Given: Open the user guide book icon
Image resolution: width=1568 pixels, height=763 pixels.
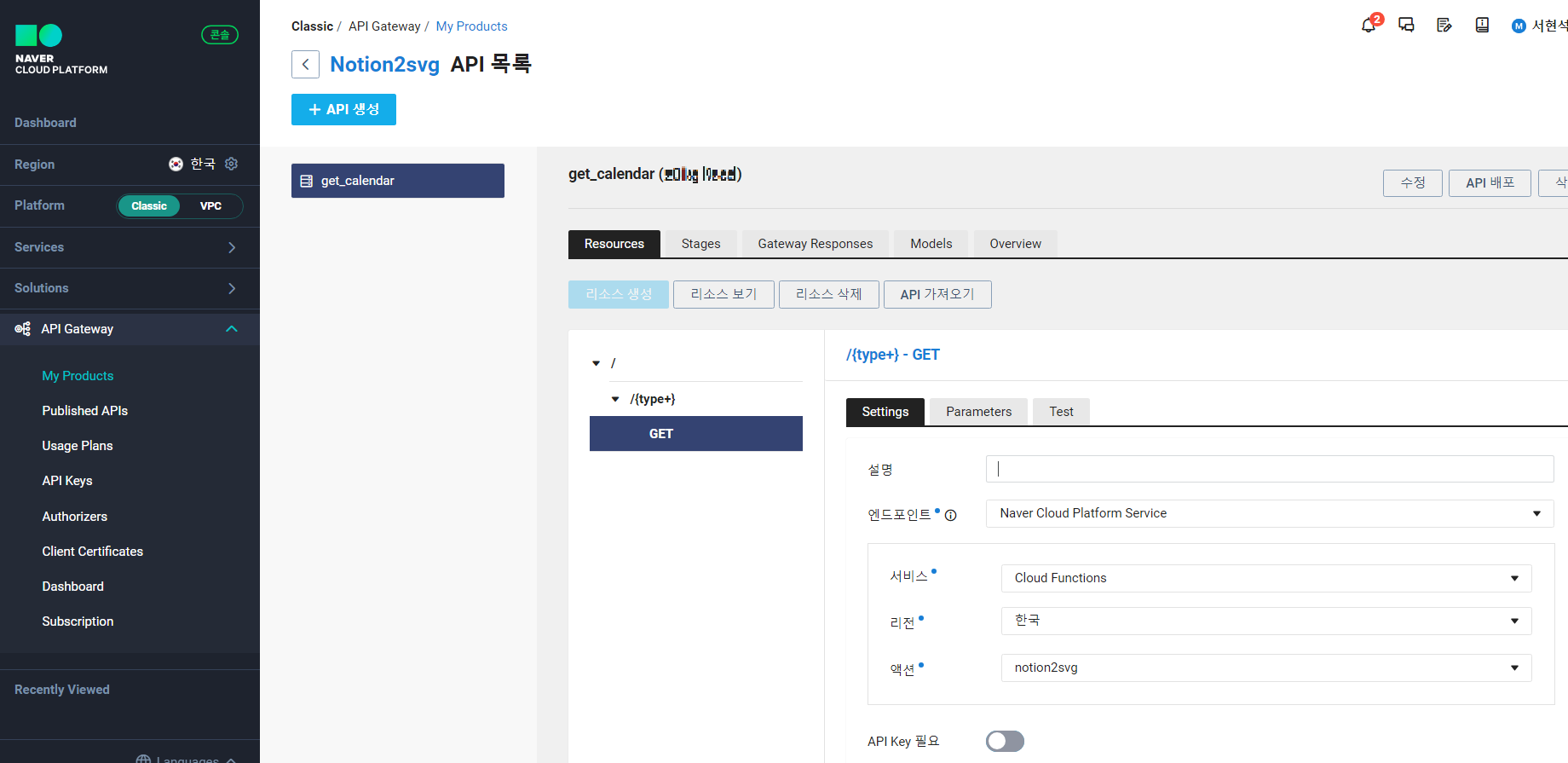Looking at the screenshot, I should (x=1482, y=26).
